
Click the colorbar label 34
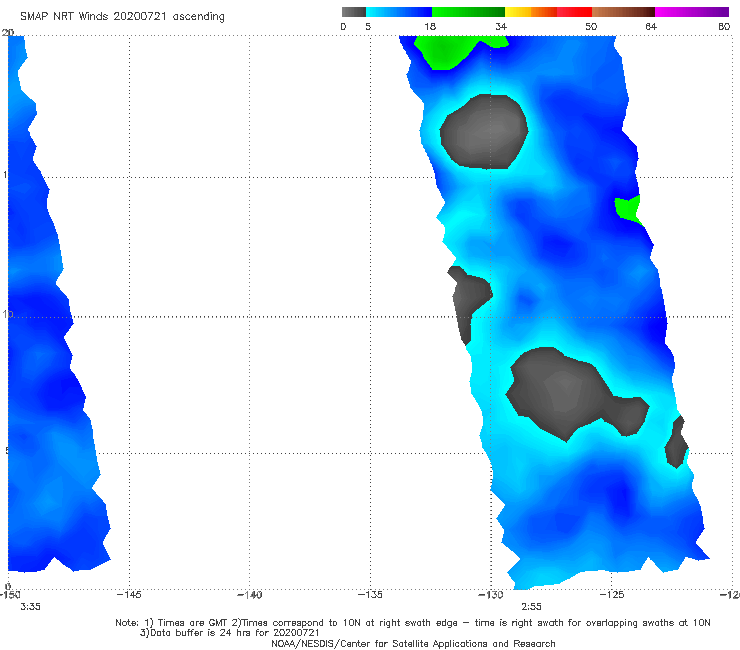tap(501, 26)
